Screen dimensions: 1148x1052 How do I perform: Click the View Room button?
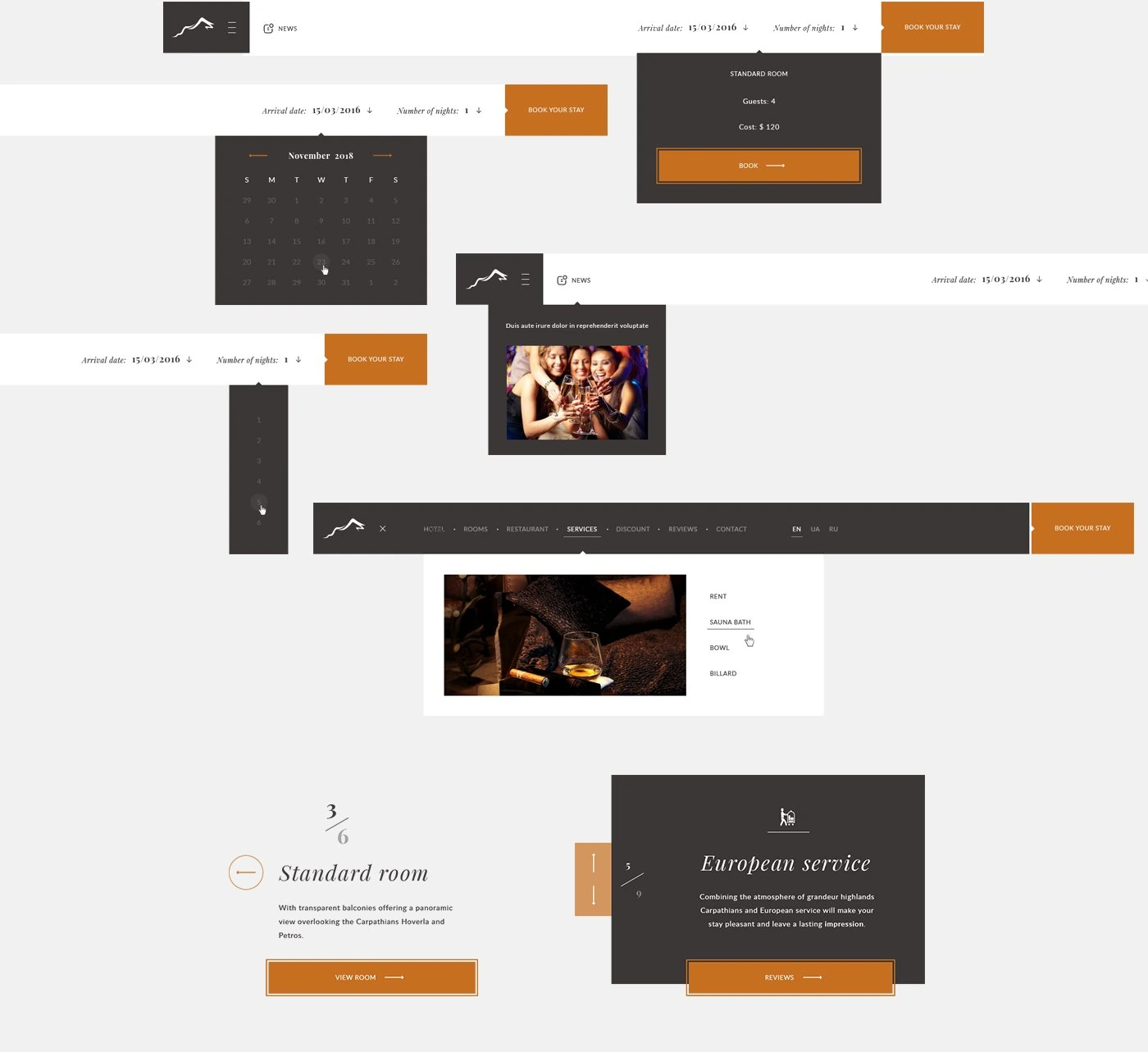coord(371,977)
